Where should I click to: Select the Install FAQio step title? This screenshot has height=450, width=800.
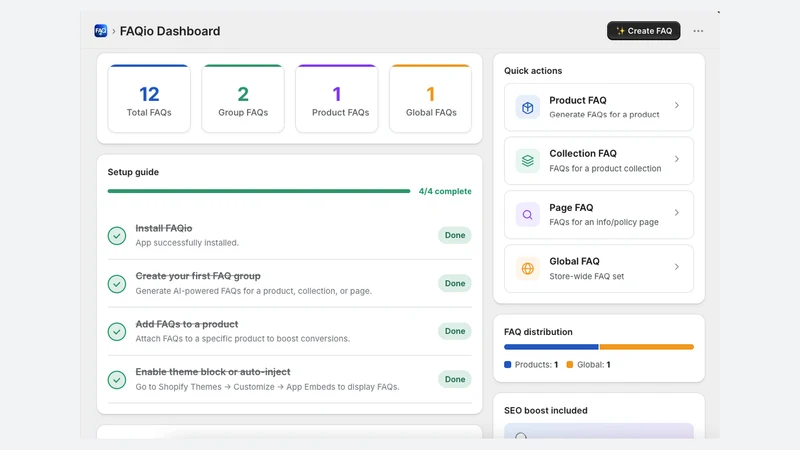pyautogui.click(x=164, y=228)
